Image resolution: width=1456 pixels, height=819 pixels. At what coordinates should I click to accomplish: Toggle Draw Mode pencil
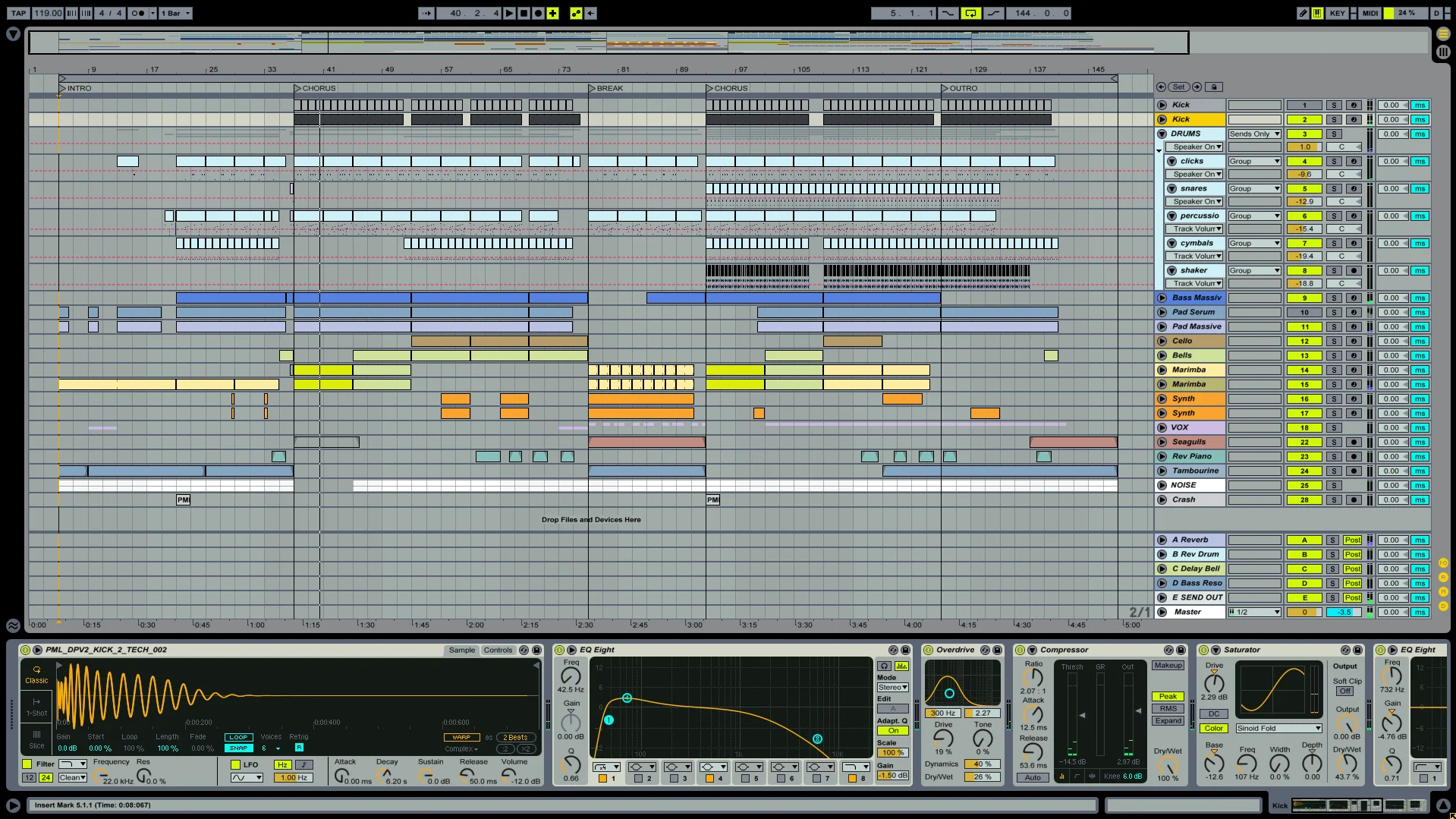tap(1303, 13)
